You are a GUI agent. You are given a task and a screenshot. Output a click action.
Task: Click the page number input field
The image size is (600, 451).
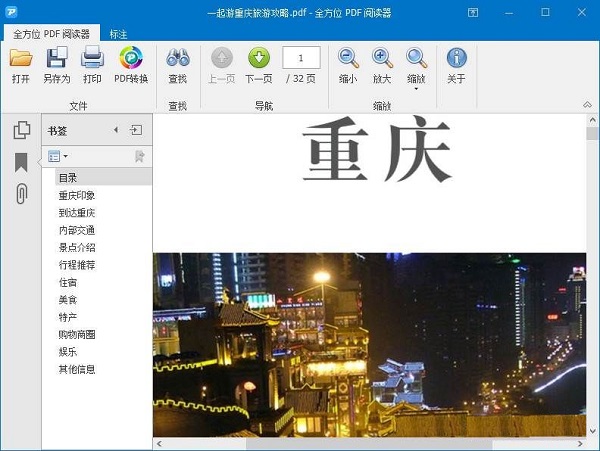click(301, 57)
